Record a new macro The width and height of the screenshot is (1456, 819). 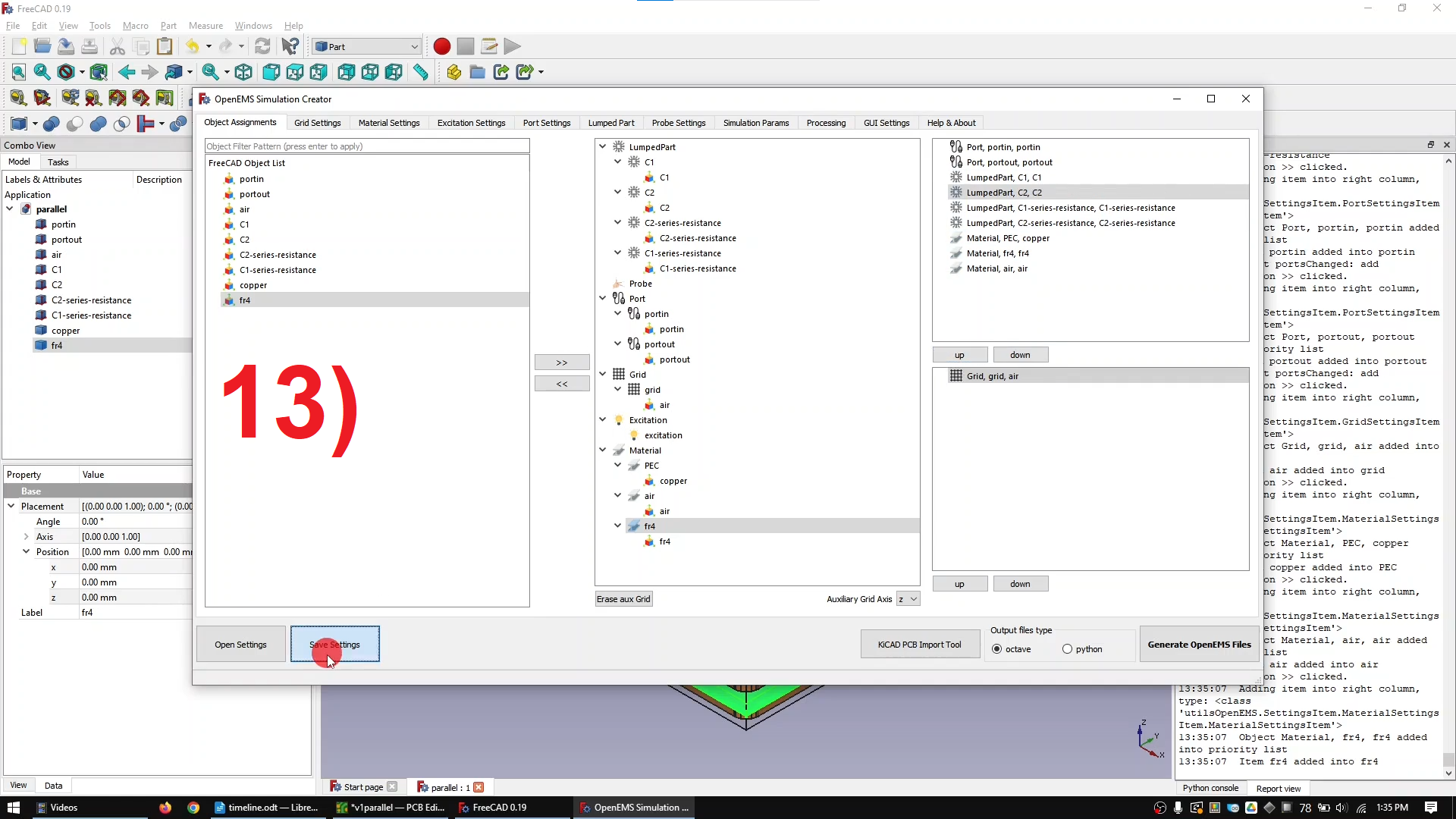coord(441,46)
